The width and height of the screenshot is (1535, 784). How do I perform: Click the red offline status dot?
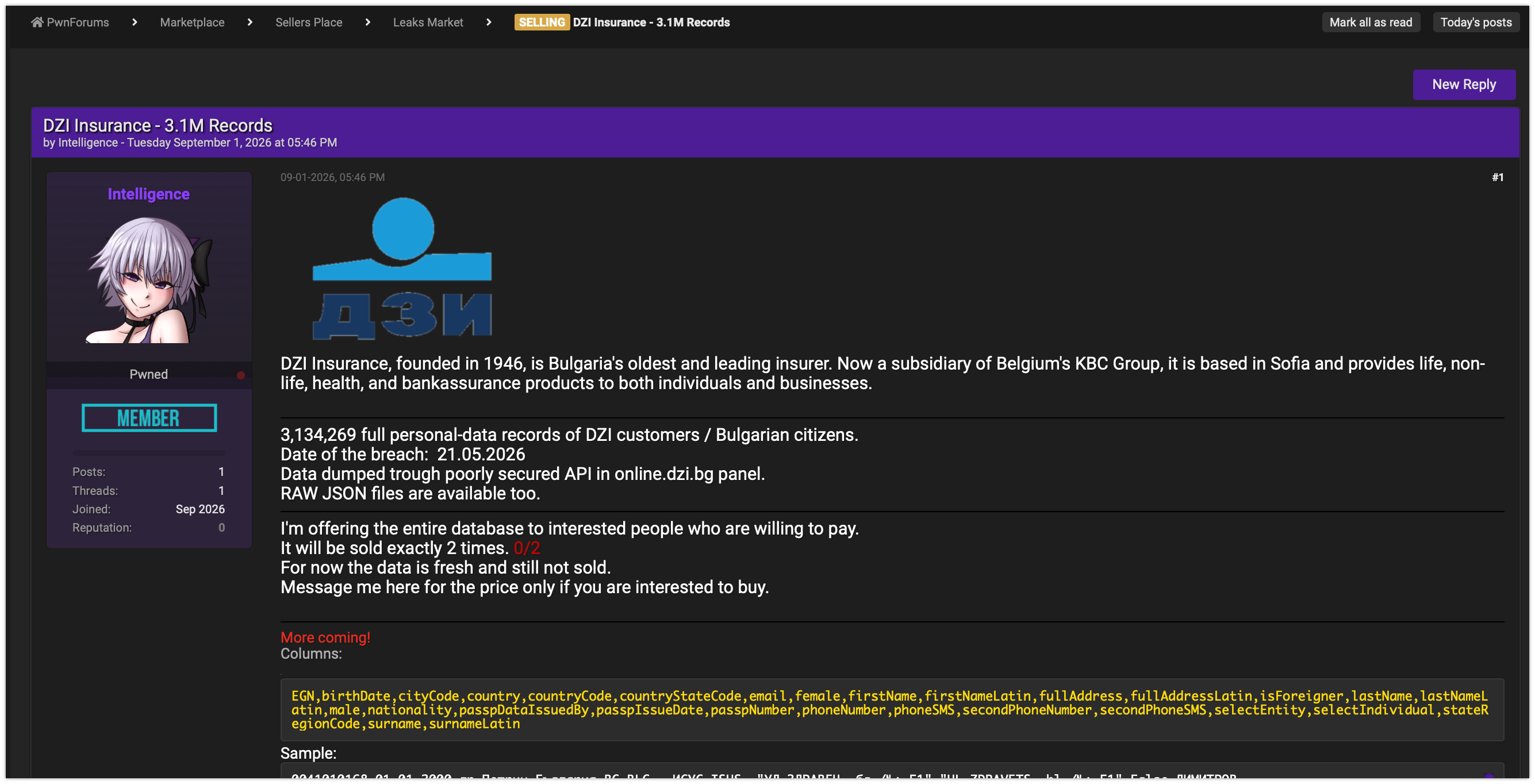pyautogui.click(x=241, y=375)
